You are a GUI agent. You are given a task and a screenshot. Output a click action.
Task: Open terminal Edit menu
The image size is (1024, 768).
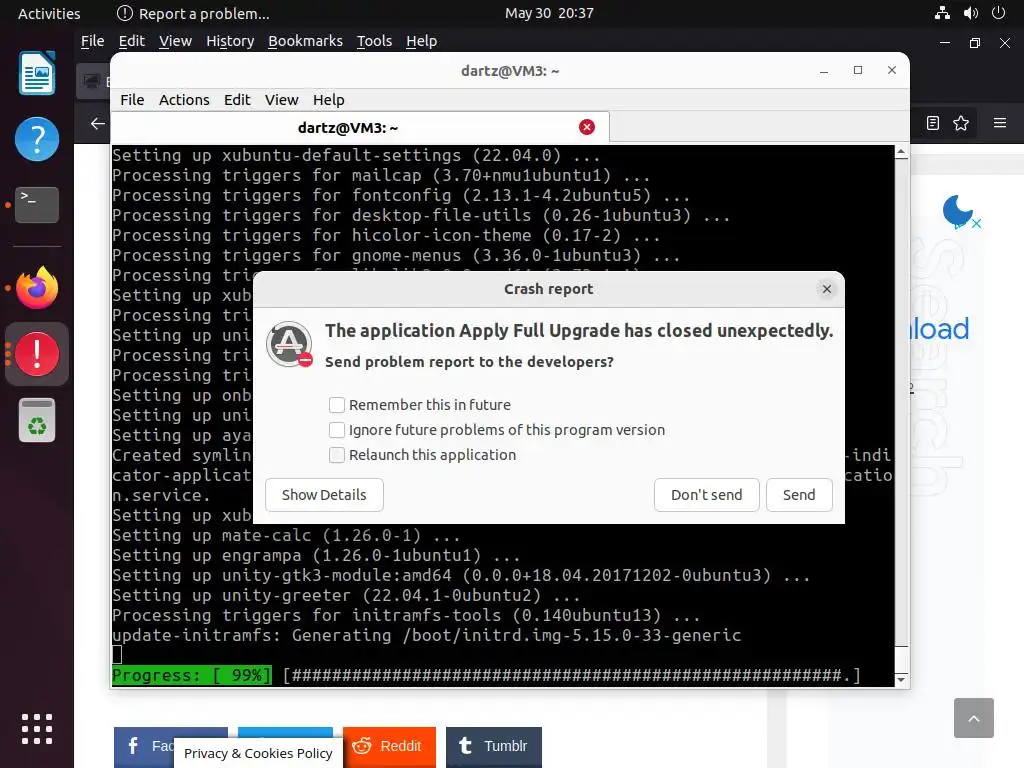coord(237,100)
